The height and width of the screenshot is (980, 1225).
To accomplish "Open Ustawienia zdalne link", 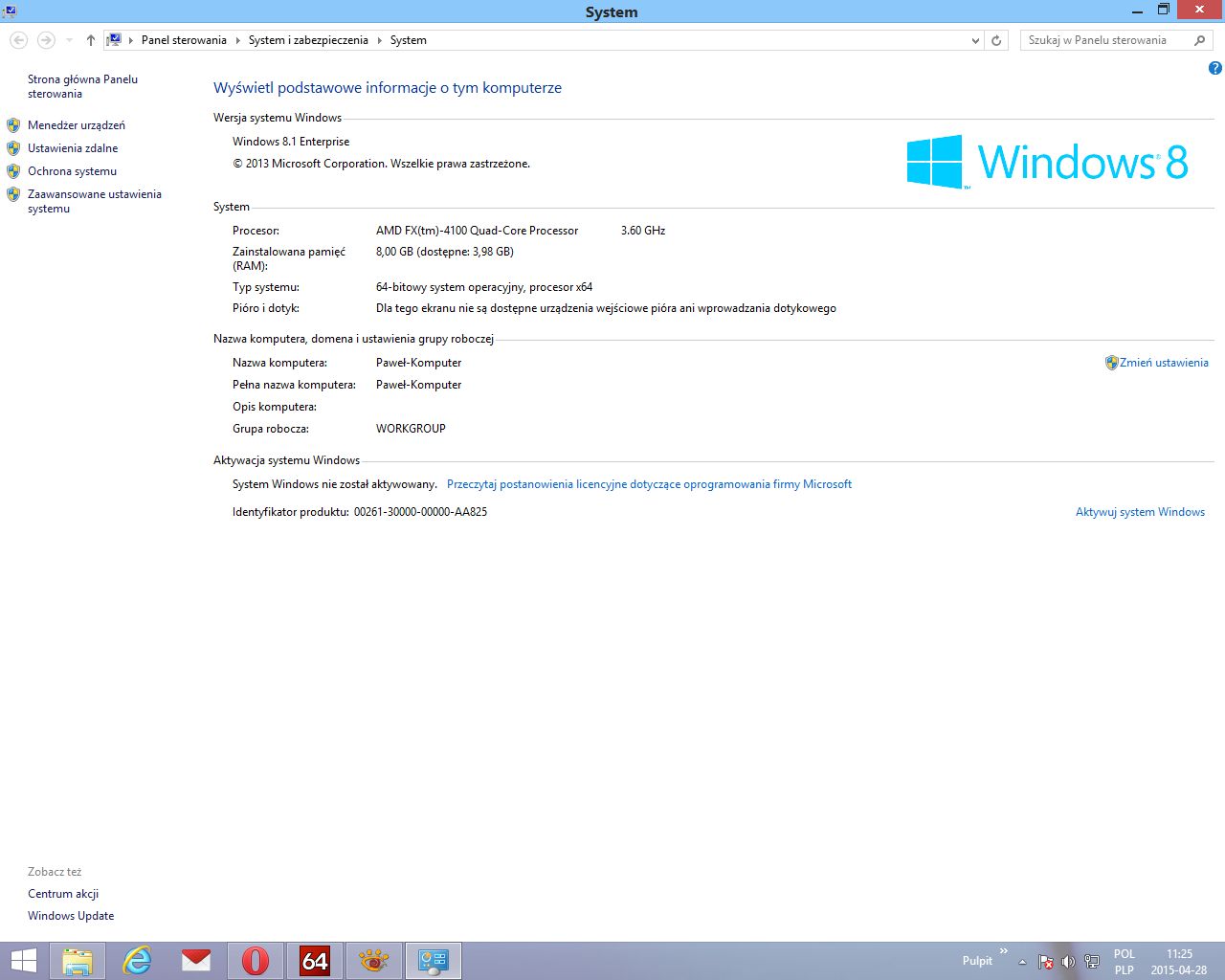I will pos(73,148).
